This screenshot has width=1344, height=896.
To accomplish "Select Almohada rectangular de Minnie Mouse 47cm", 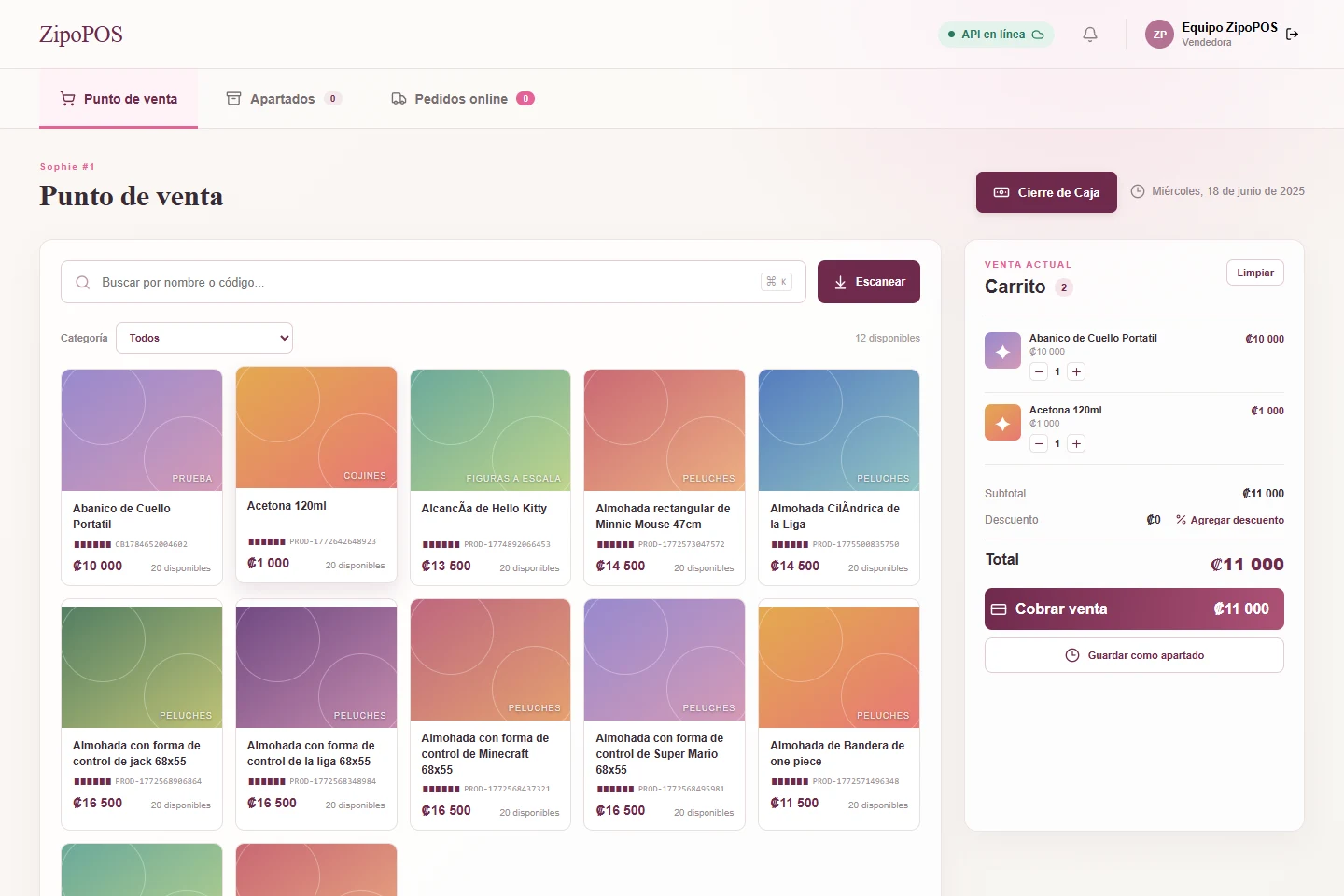I will (665, 477).
